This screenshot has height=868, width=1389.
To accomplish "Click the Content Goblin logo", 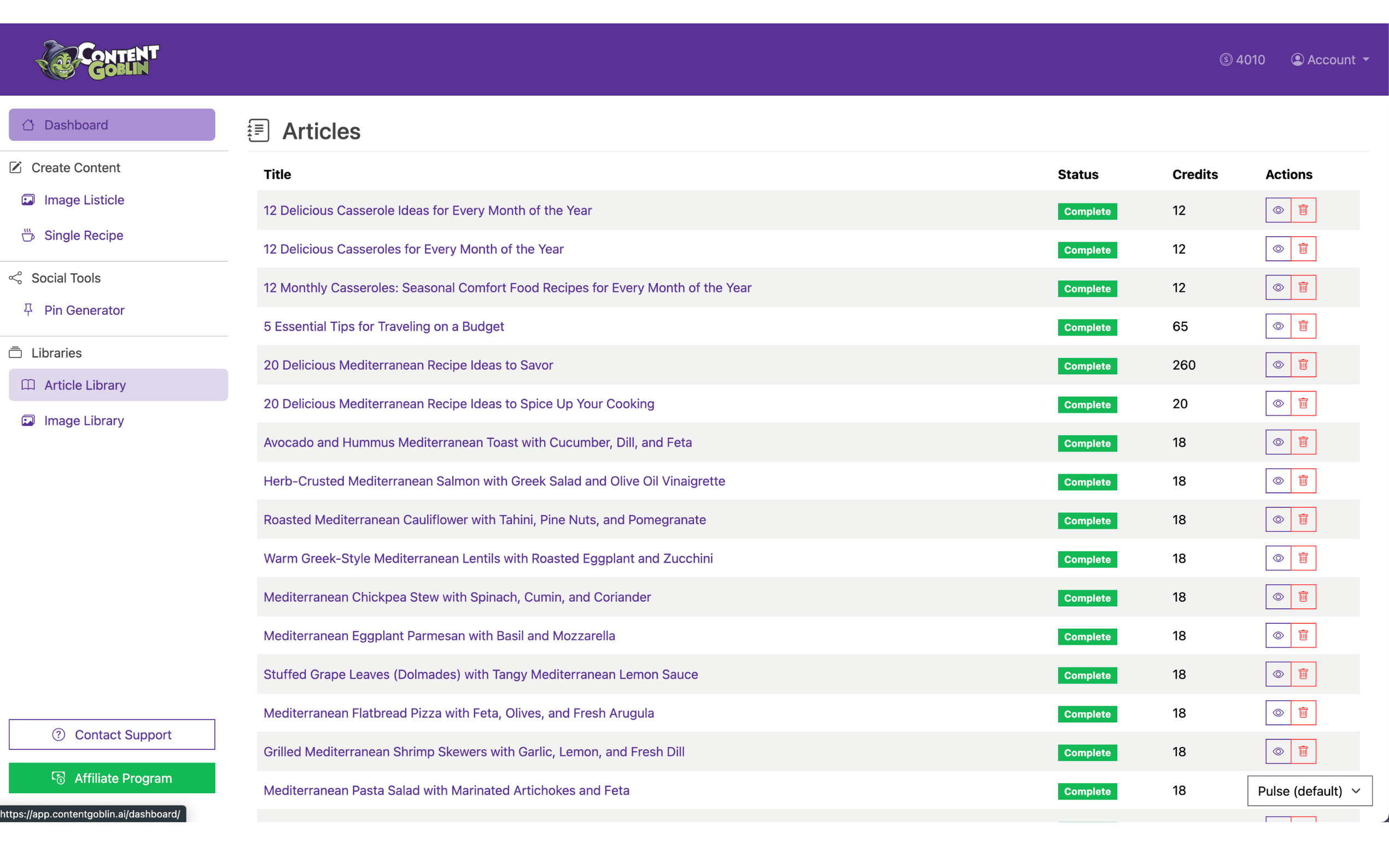I will [96, 60].
